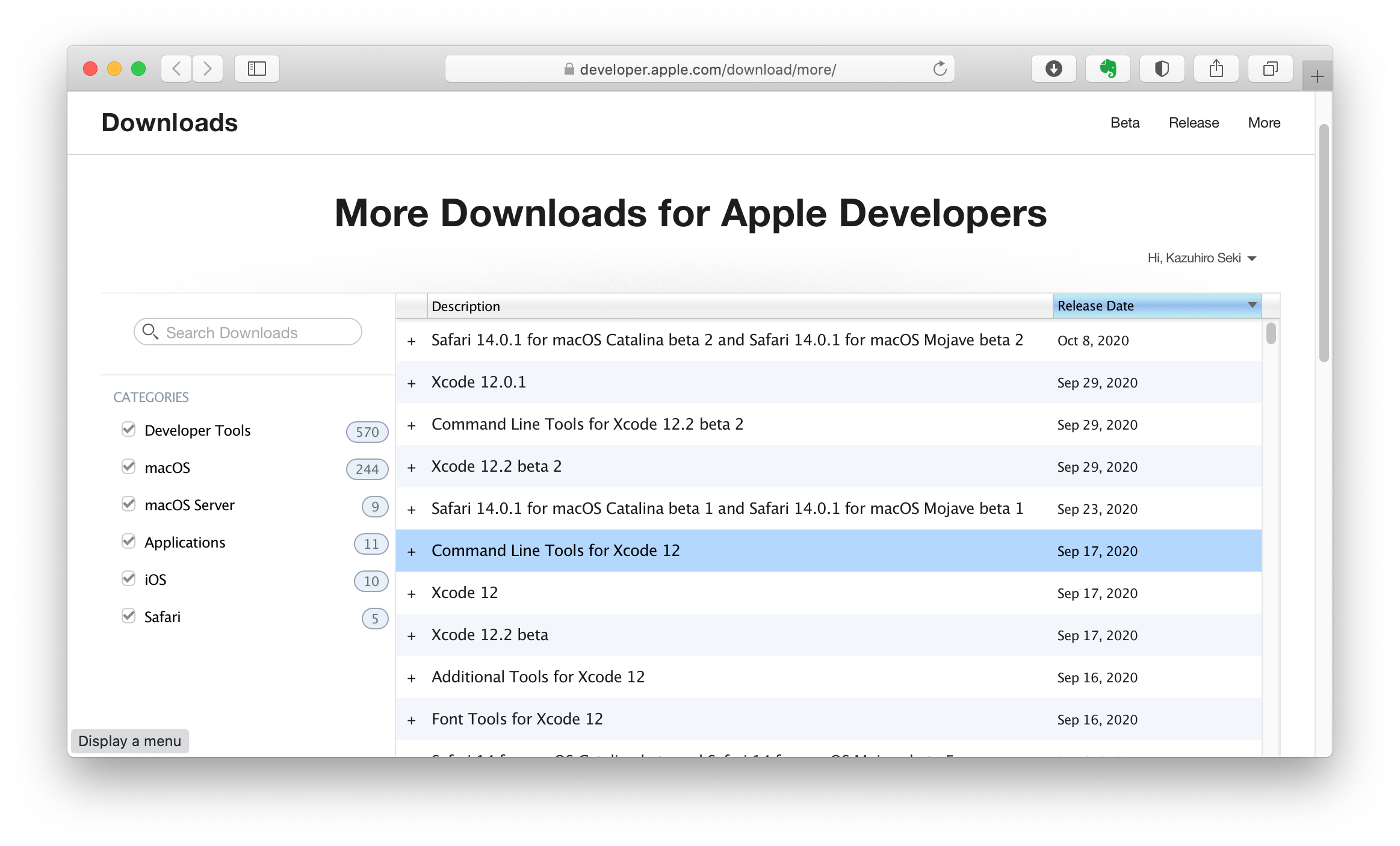This screenshot has width=1400, height=846.
Task: Expand the Additional Tools for Xcode 12 row
Action: pyautogui.click(x=412, y=678)
